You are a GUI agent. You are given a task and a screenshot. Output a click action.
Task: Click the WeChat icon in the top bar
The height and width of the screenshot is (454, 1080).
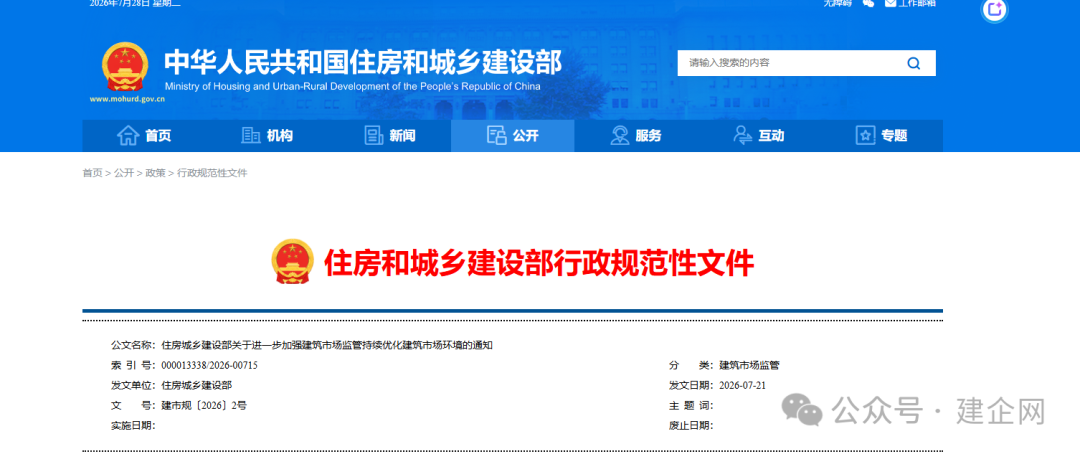pyautogui.click(x=868, y=3)
